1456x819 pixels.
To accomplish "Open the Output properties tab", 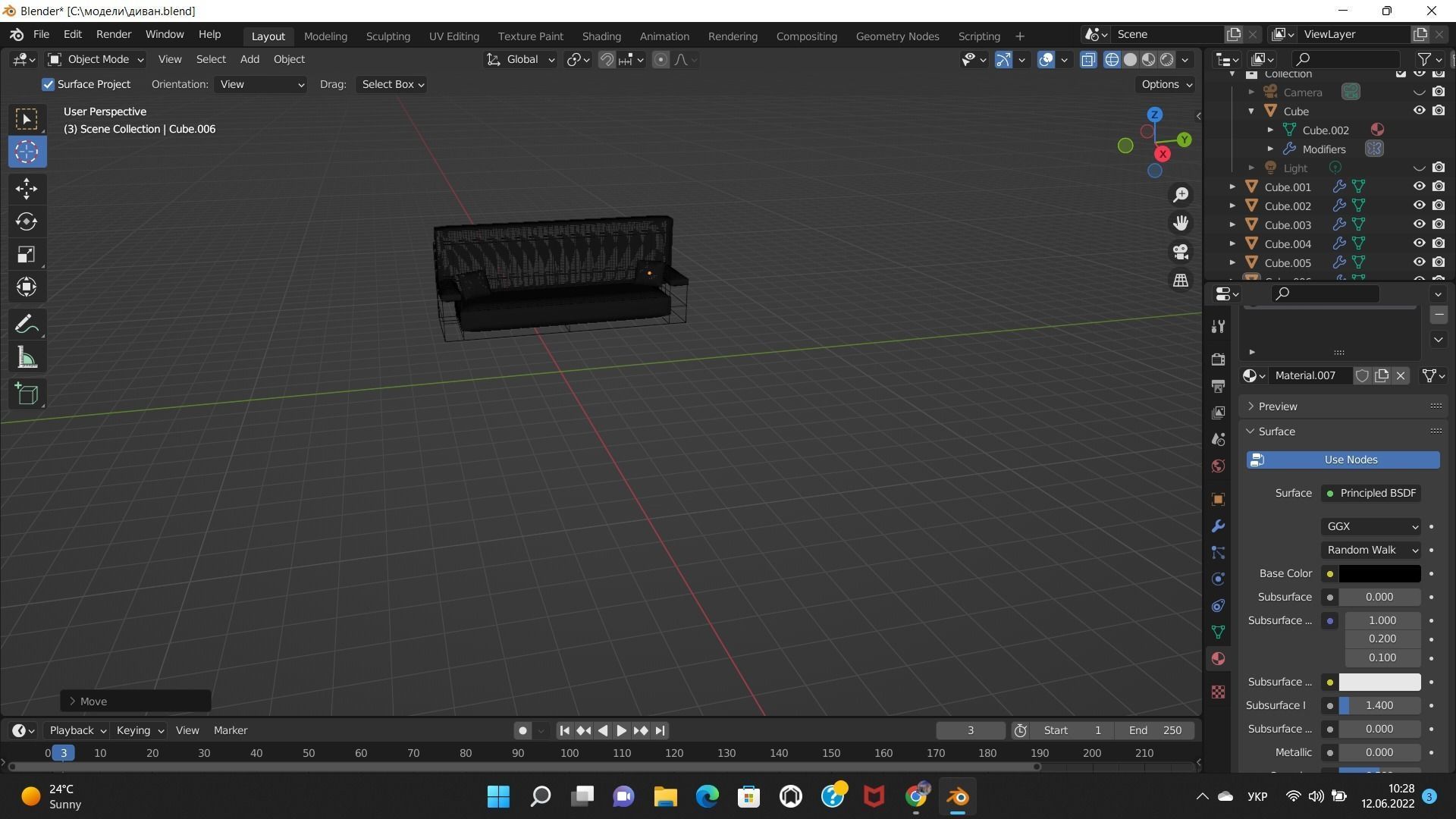I will [x=1218, y=386].
